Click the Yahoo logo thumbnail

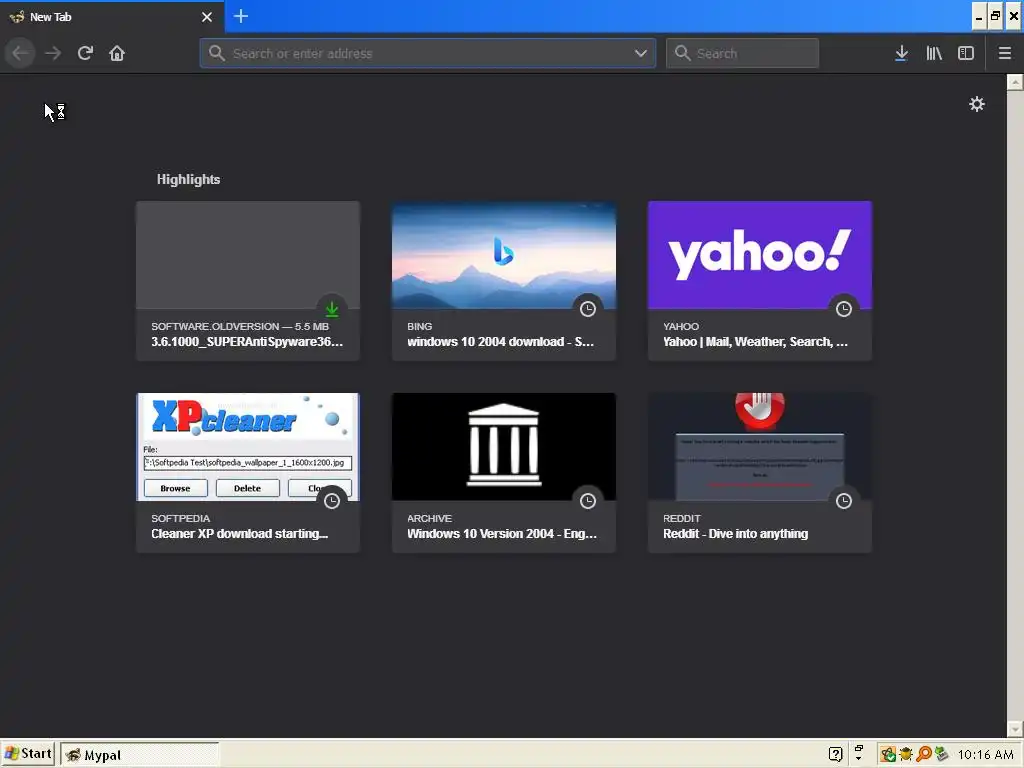760,255
